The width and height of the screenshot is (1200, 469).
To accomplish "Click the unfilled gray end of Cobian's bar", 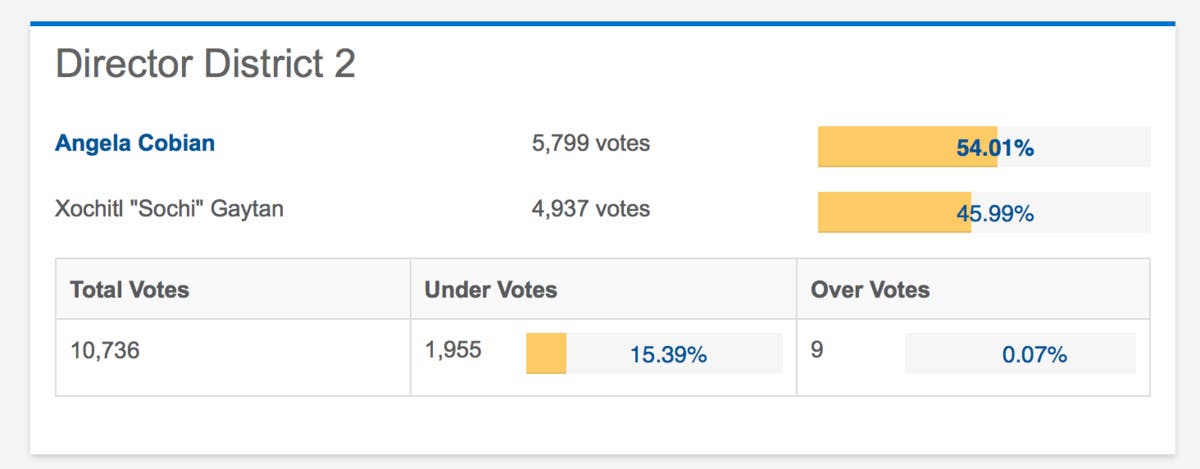I will pos(1100,147).
